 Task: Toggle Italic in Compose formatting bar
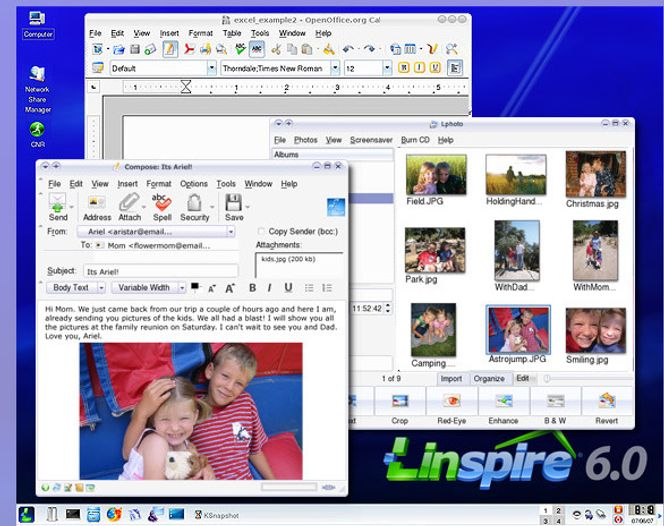click(x=270, y=288)
